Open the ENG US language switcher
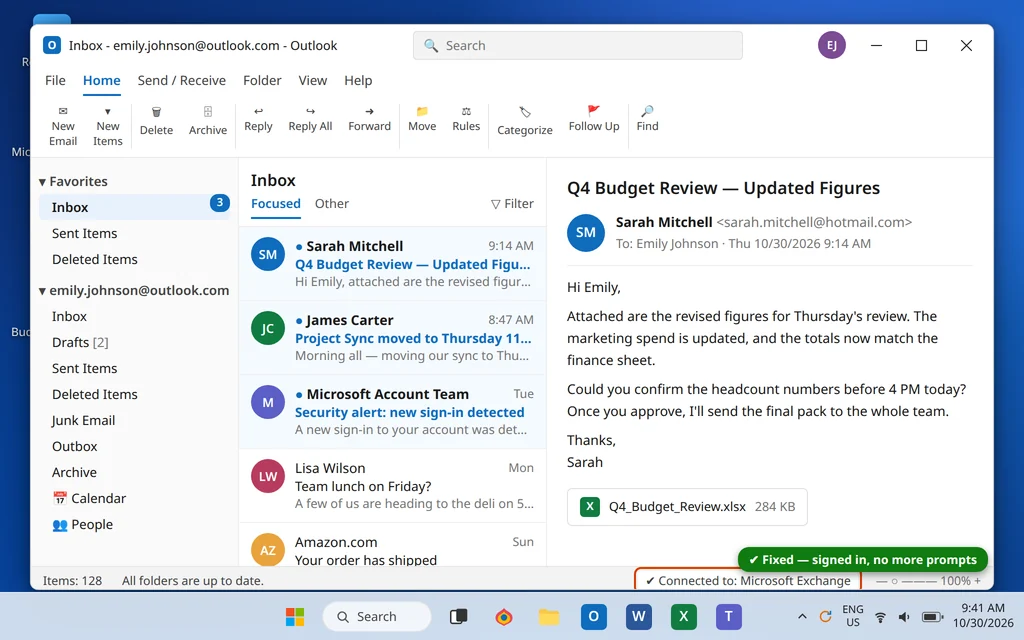 tap(852, 616)
